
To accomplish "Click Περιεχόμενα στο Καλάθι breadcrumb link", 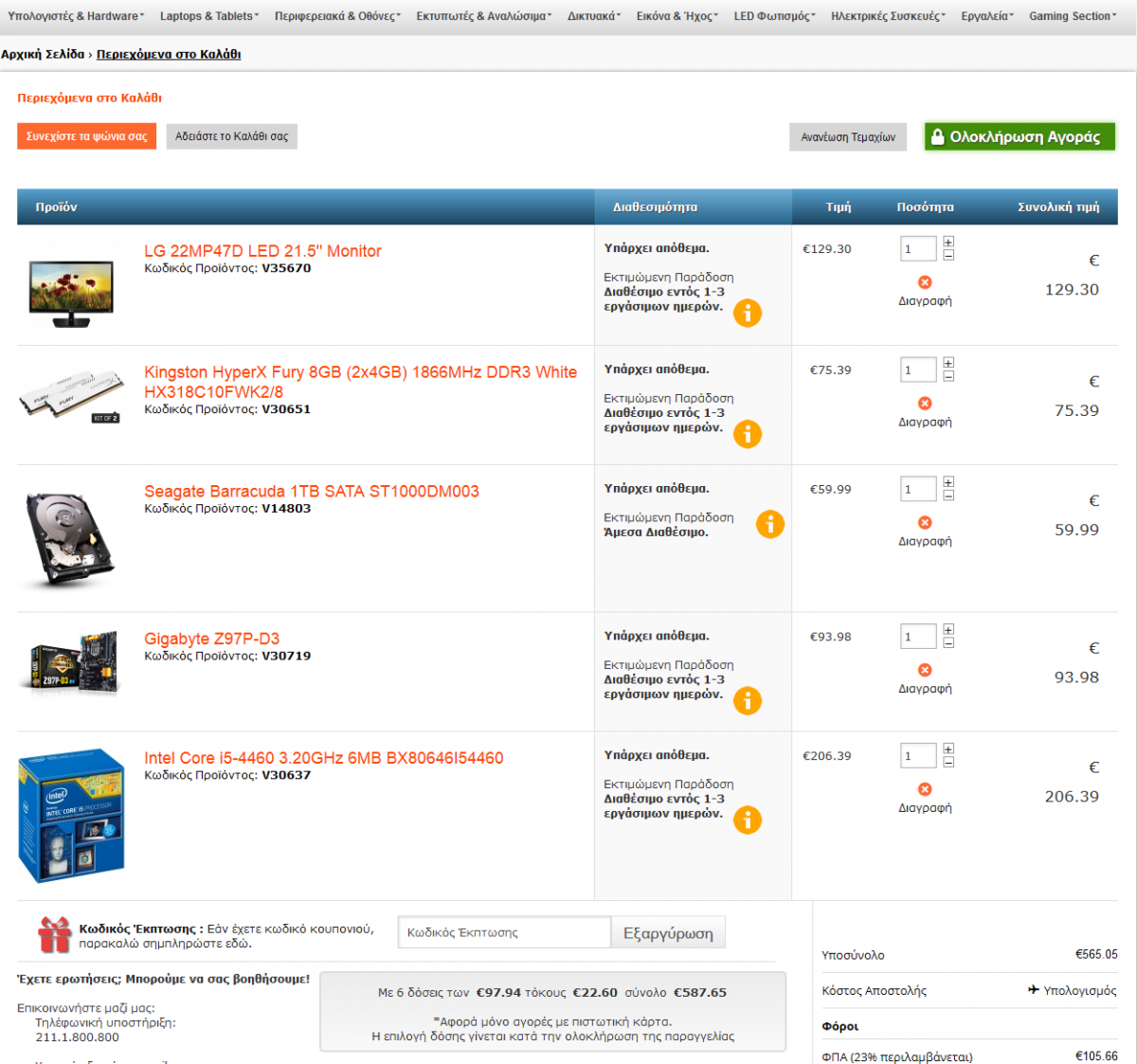I will (169, 54).
